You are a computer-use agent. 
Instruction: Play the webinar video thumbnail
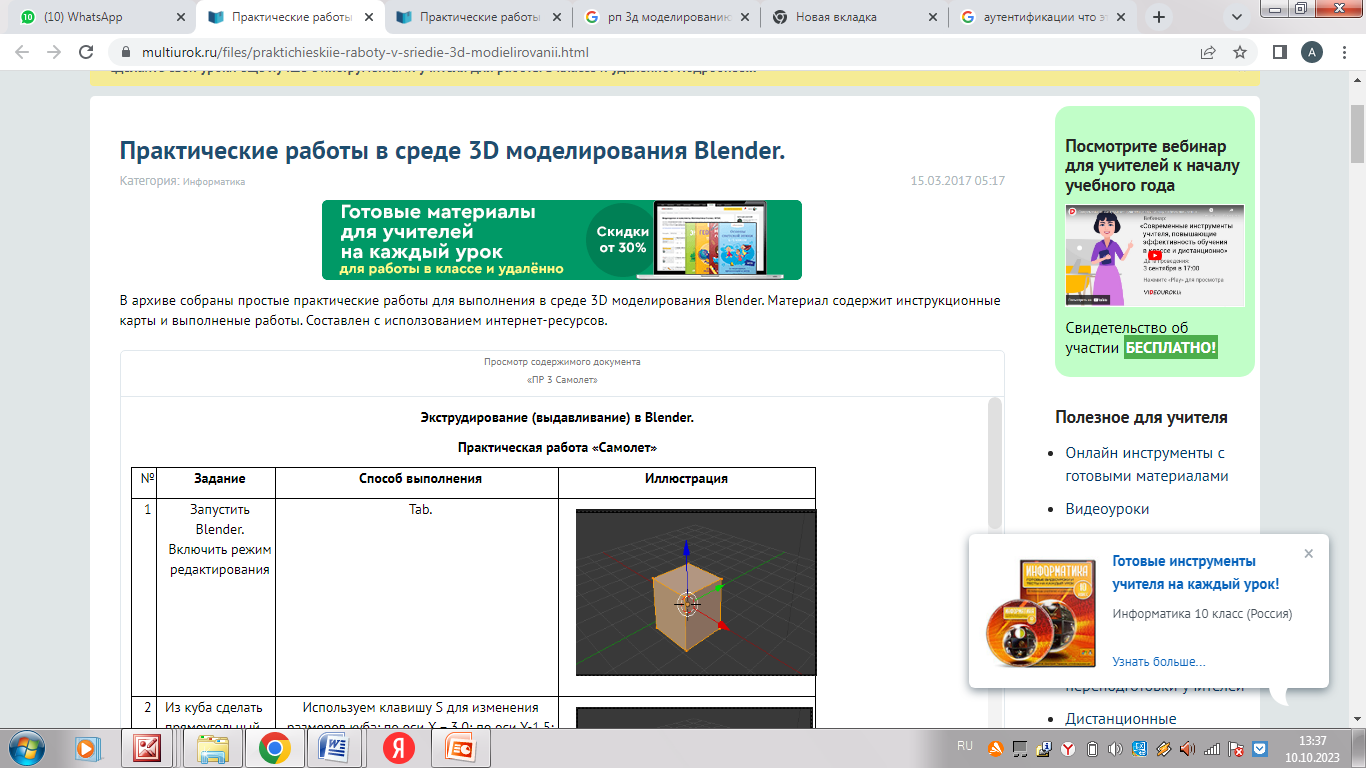1155,255
